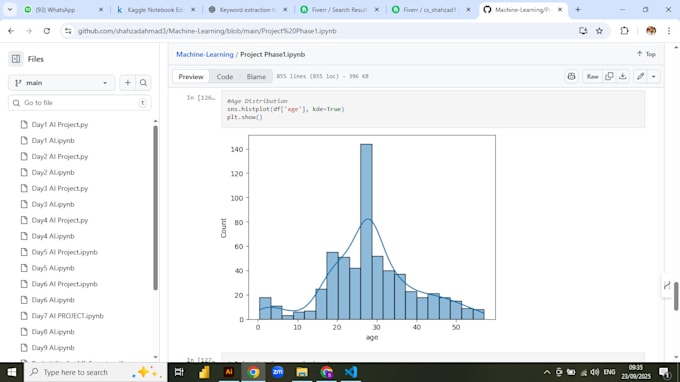Viewport: 680px width, 382px height.
Task: Expand more edit options dropdown arrow
Action: [x=654, y=76]
